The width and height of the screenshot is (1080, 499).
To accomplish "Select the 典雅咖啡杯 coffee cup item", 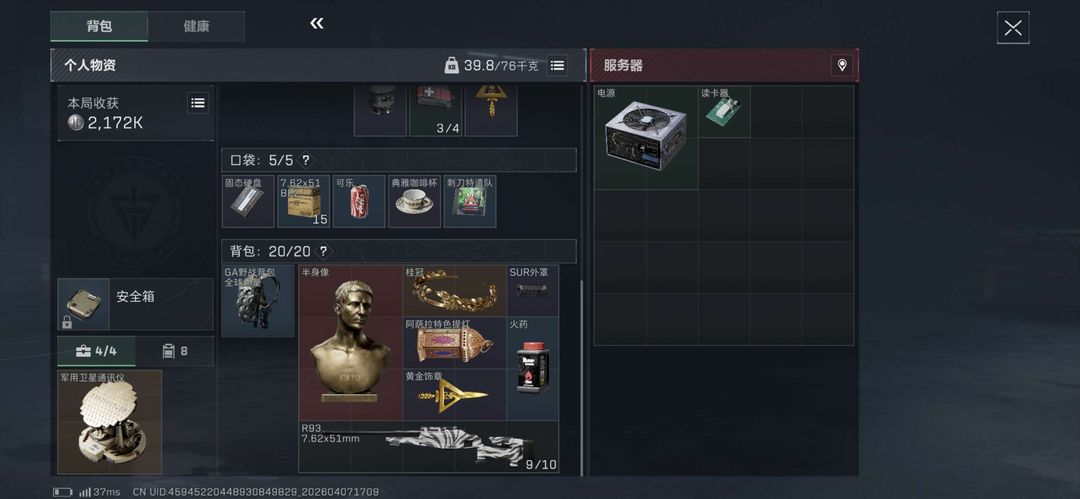I will 415,201.
